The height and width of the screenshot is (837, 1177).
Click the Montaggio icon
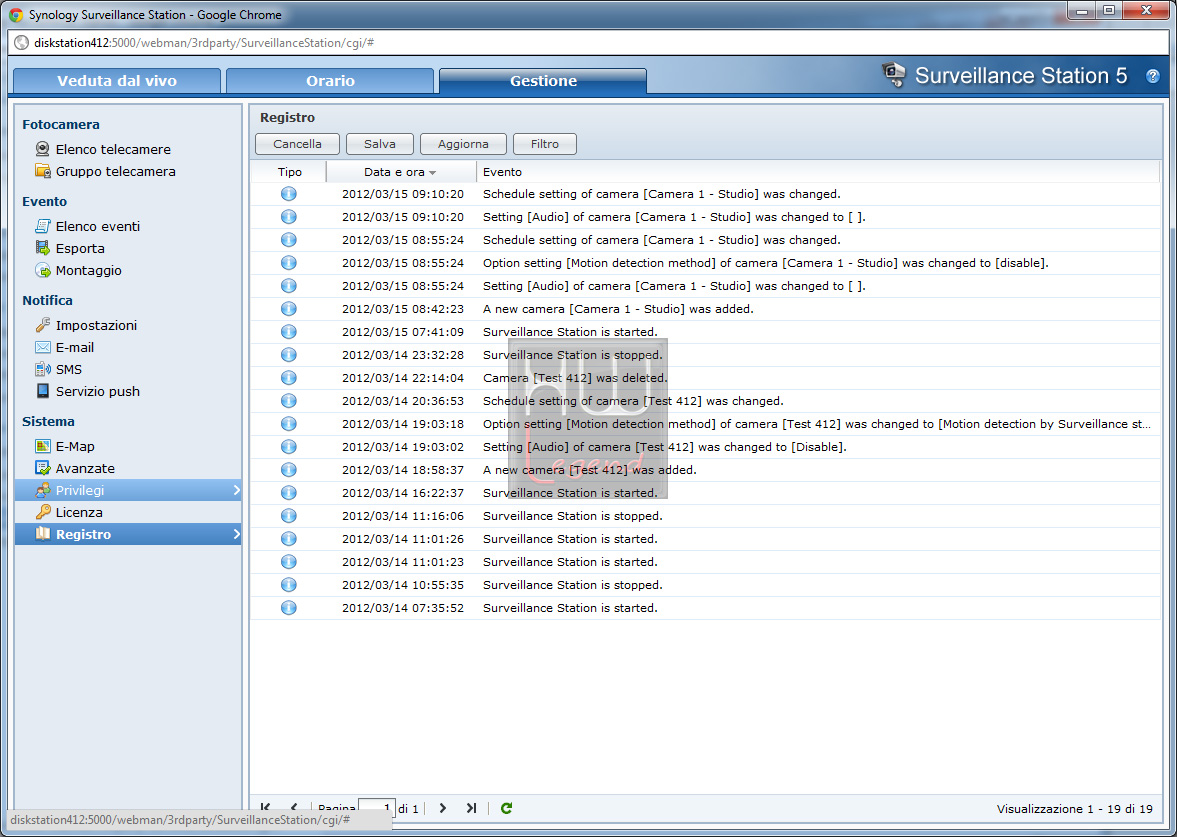(43, 269)
